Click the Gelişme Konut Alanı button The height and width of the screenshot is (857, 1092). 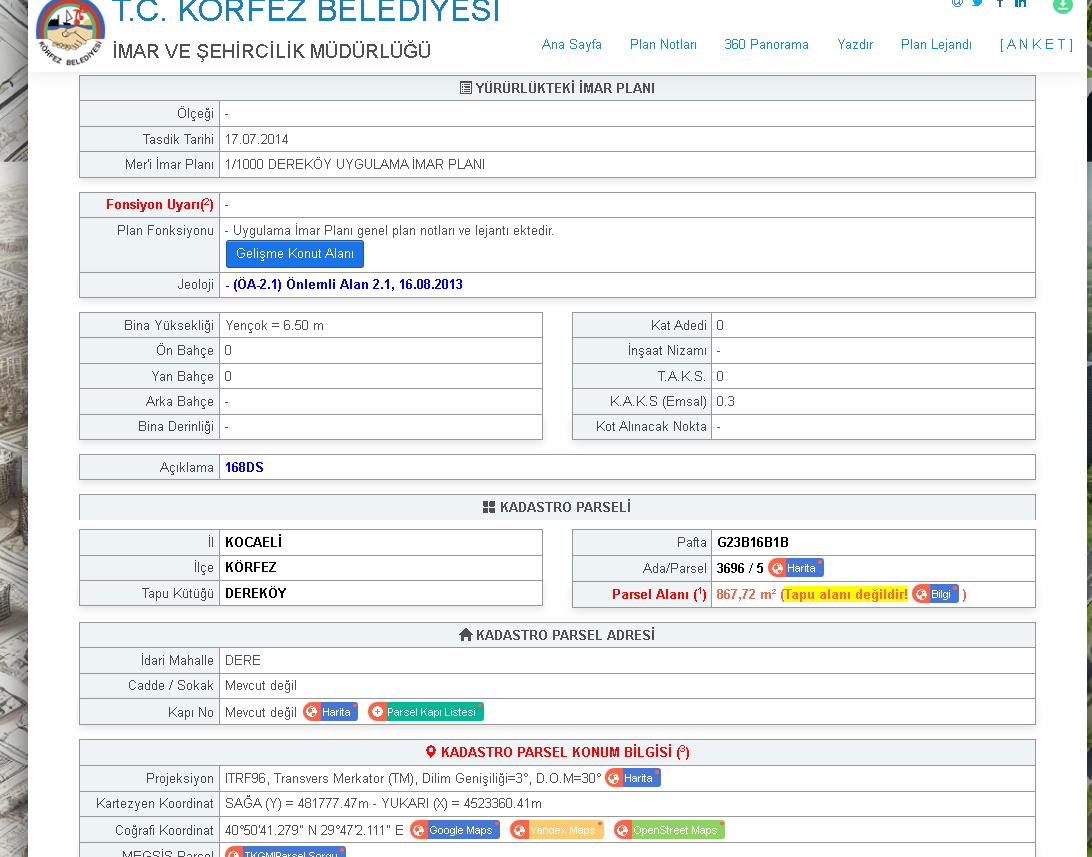295,254
